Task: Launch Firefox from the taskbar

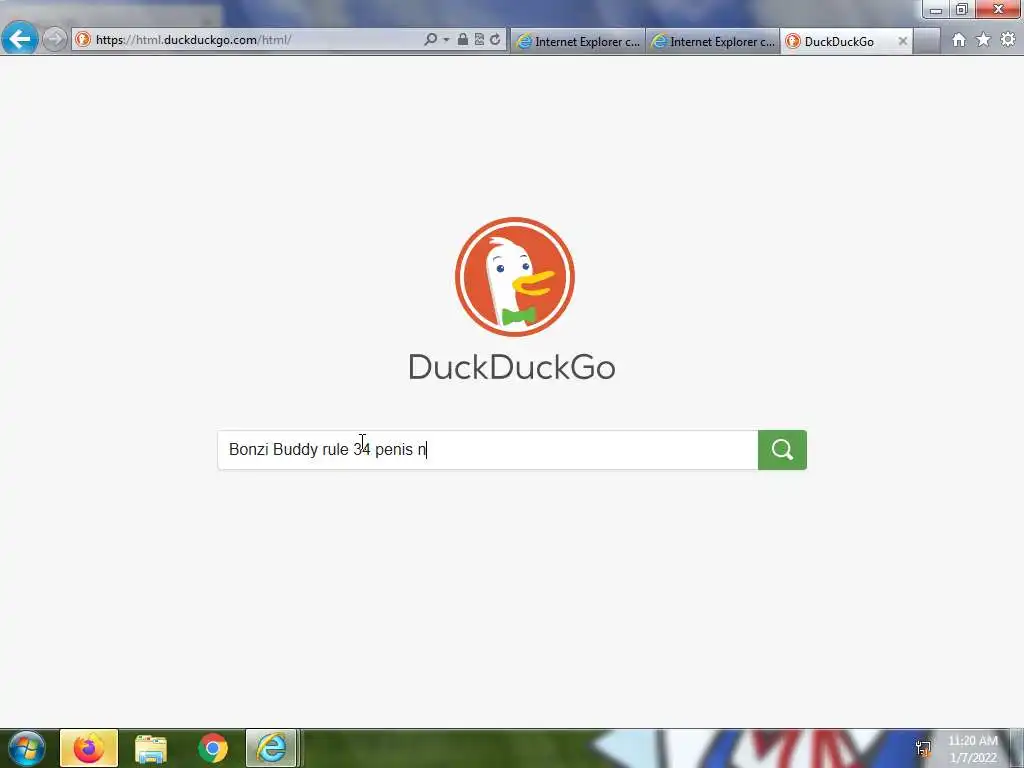Action: (89, 748)
